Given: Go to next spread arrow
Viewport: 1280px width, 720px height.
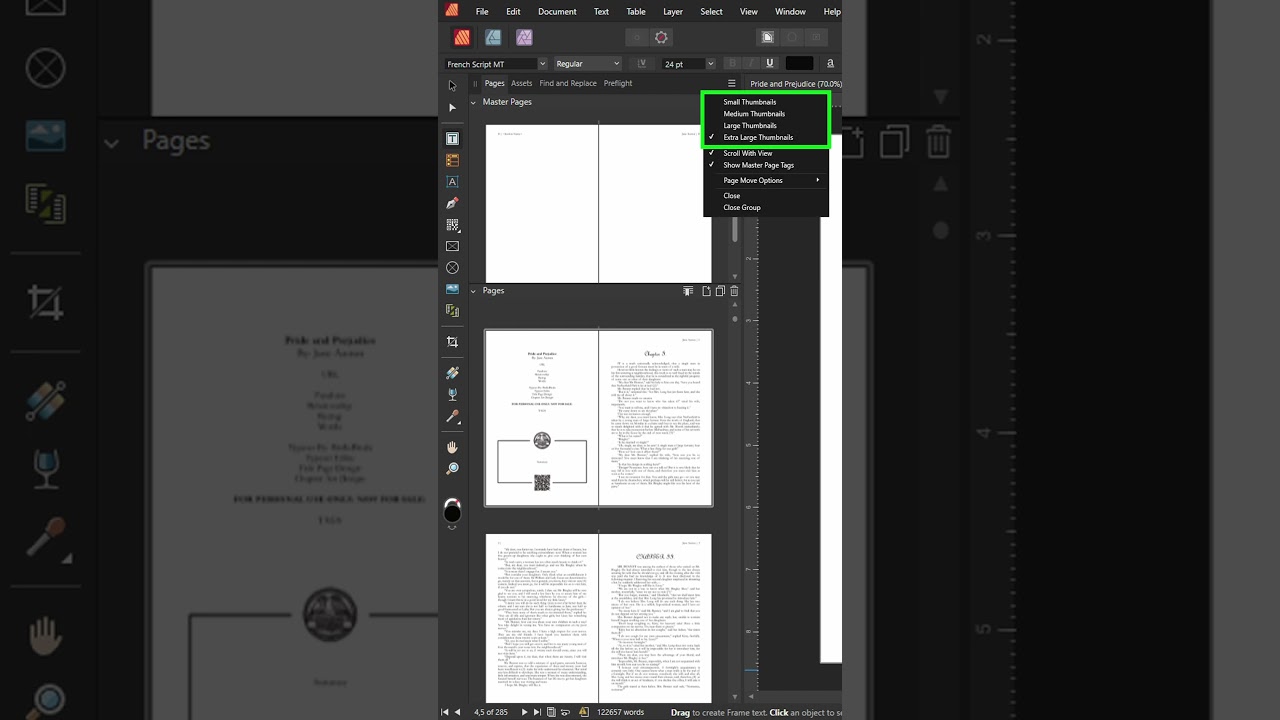Looking at the screenshot, I should (524, 712).
